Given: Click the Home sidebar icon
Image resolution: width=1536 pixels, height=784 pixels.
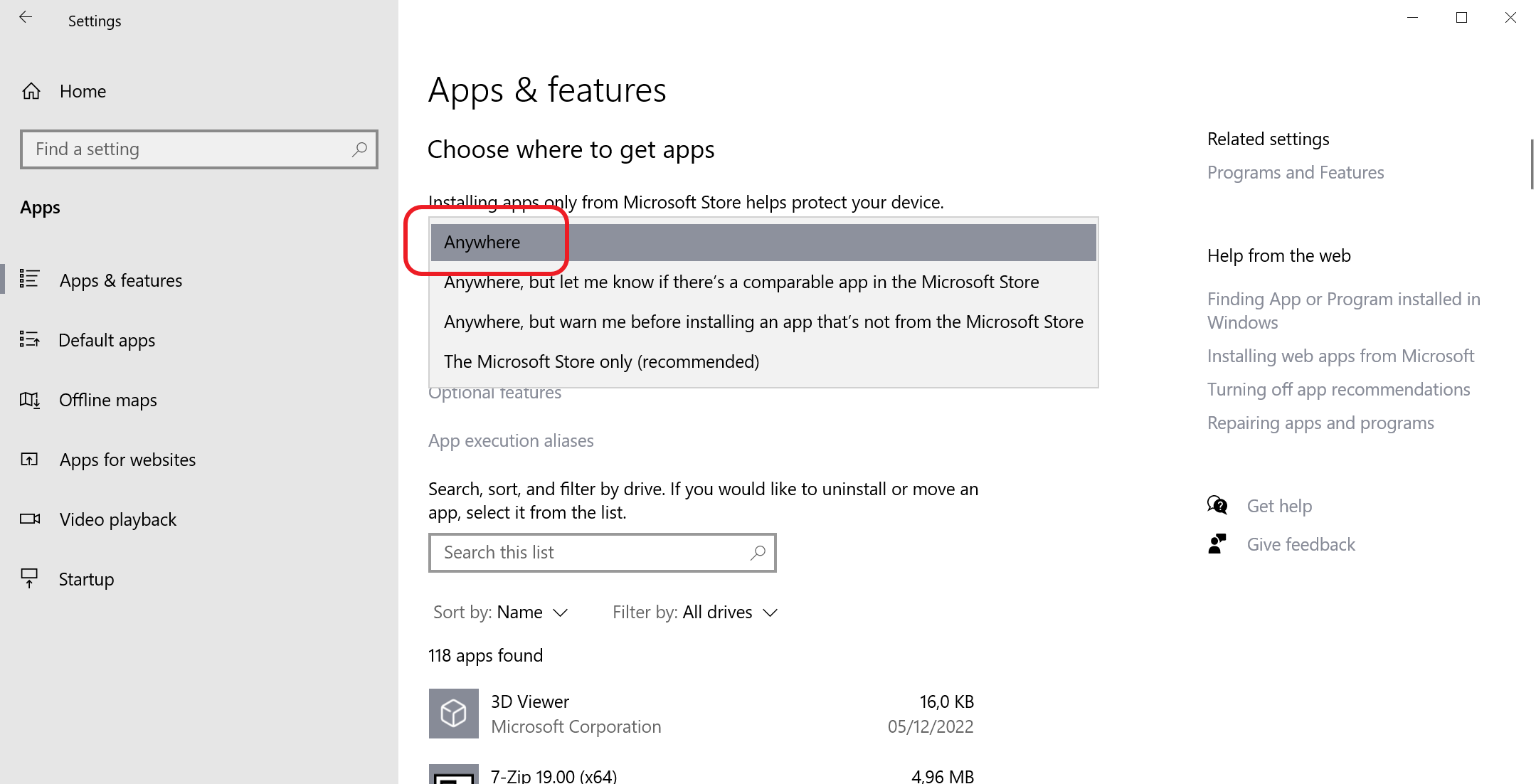Looking at the screenshot, I should click(x=30, y=91).
